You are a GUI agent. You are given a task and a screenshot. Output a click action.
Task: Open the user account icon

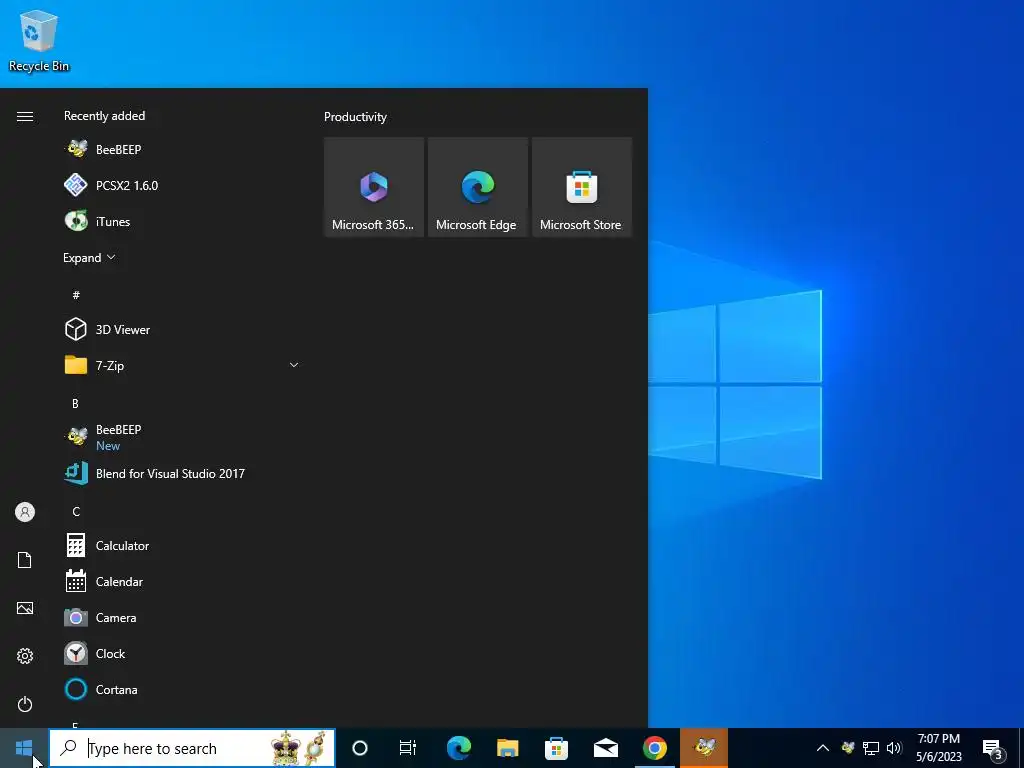(x=25, y=512)
